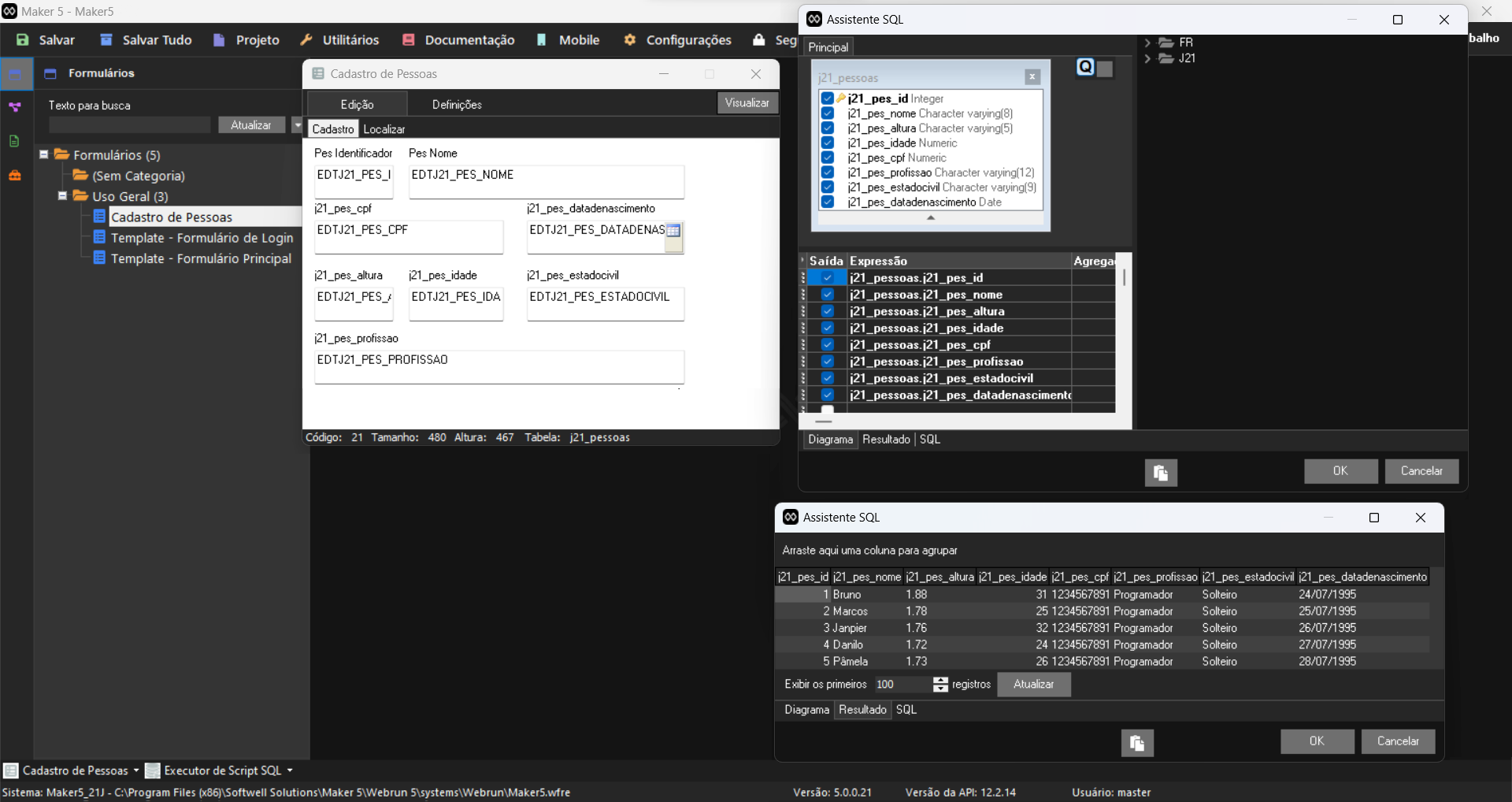Open Resultado tab in upper Assistente SQL

[886, 440]
